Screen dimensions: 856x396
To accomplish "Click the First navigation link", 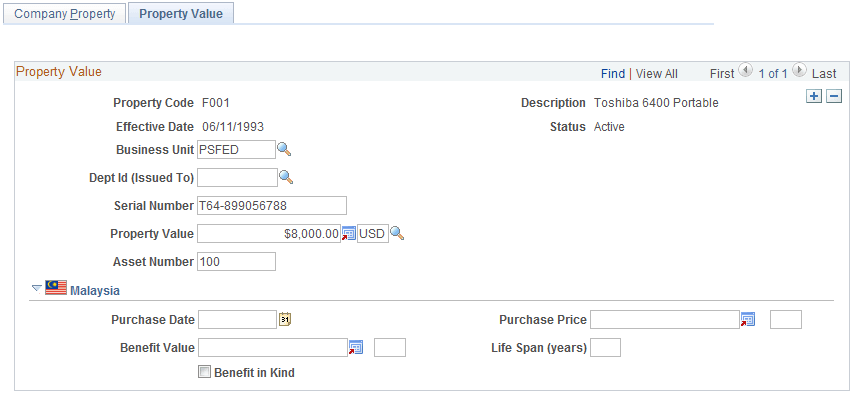I will click(x=722, y=74).
